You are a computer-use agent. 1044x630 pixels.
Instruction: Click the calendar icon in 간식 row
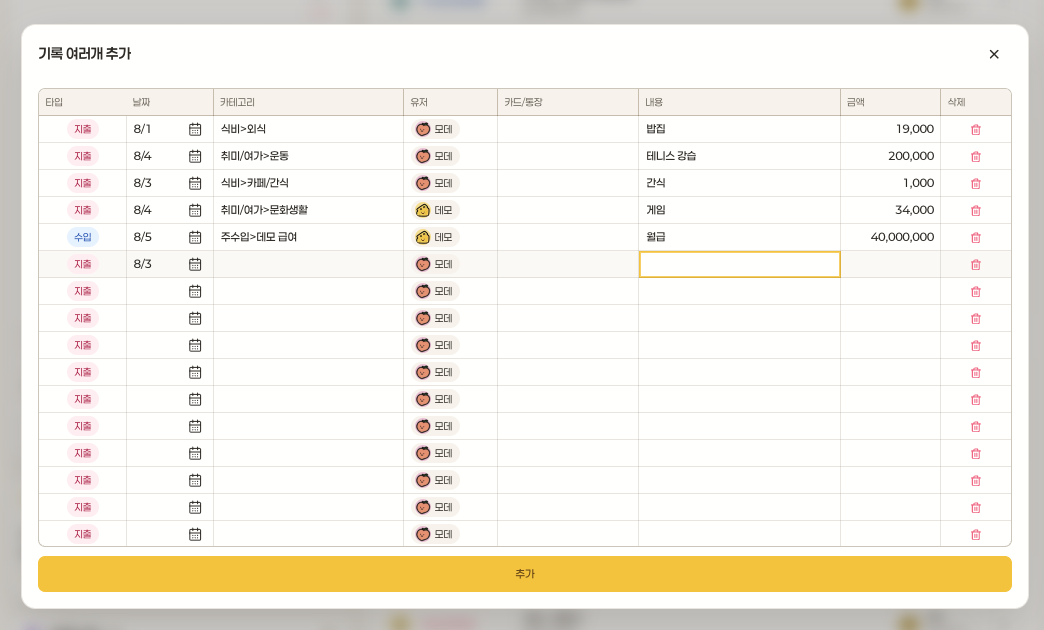click(195, 183)
